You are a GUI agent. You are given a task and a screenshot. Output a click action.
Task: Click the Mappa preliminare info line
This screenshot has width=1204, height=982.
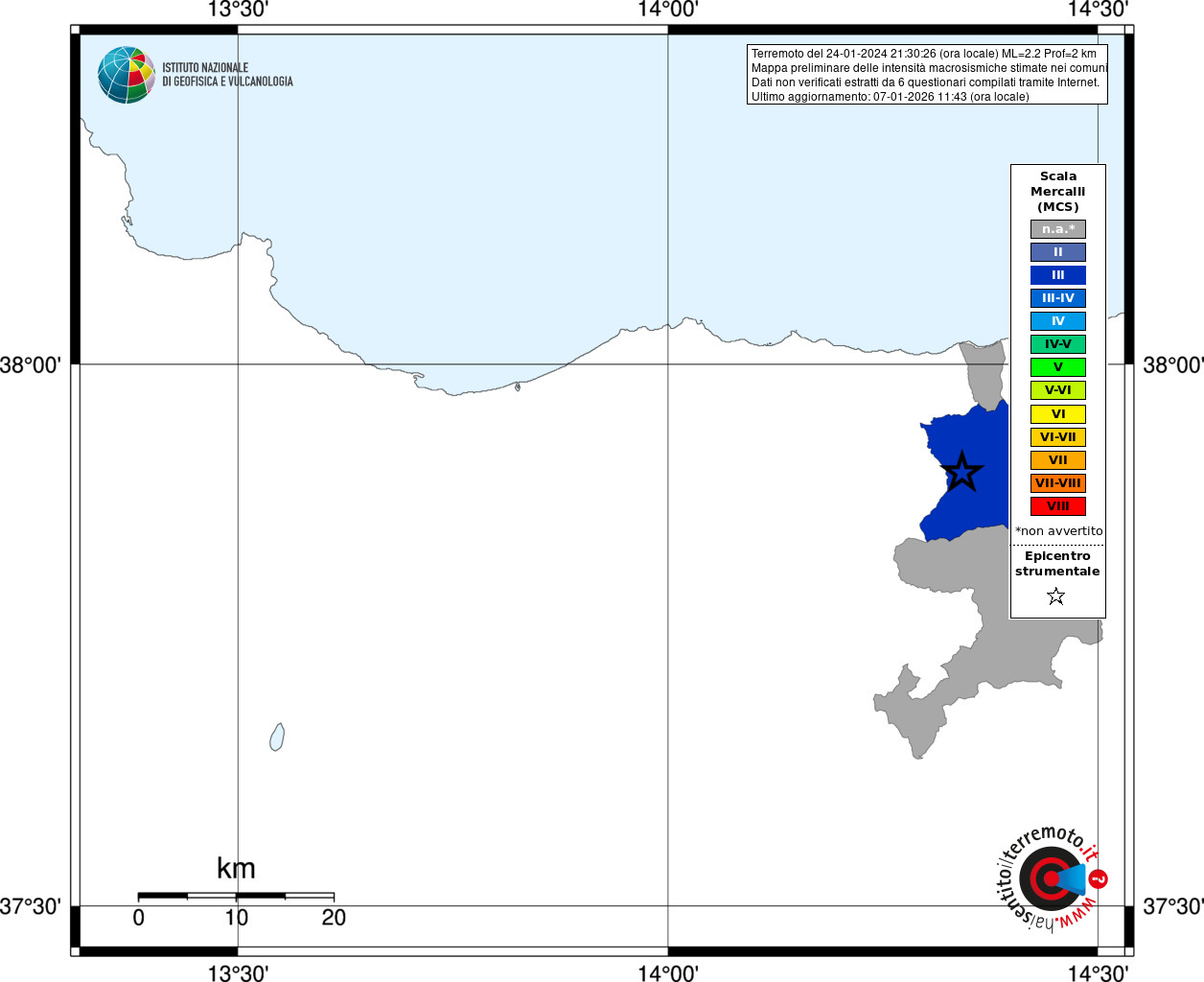pyautogui.click(x=929, y=68)
